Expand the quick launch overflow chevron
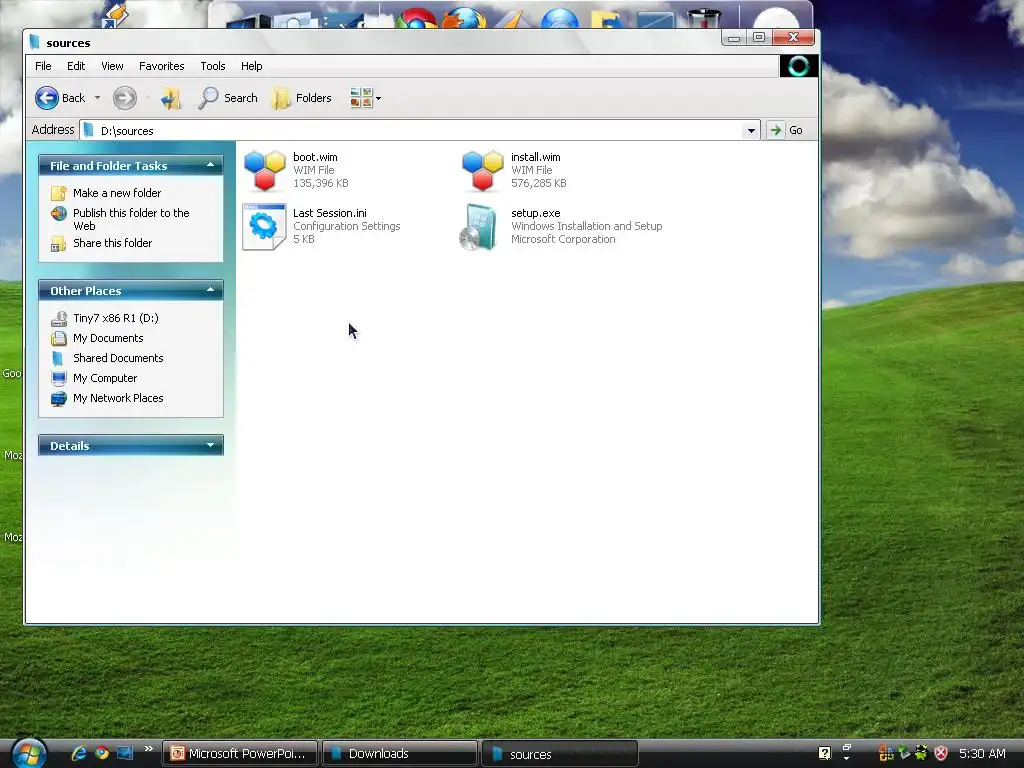Image resolution: width=1024 pixels, height=768 pixels. (149, 749)
